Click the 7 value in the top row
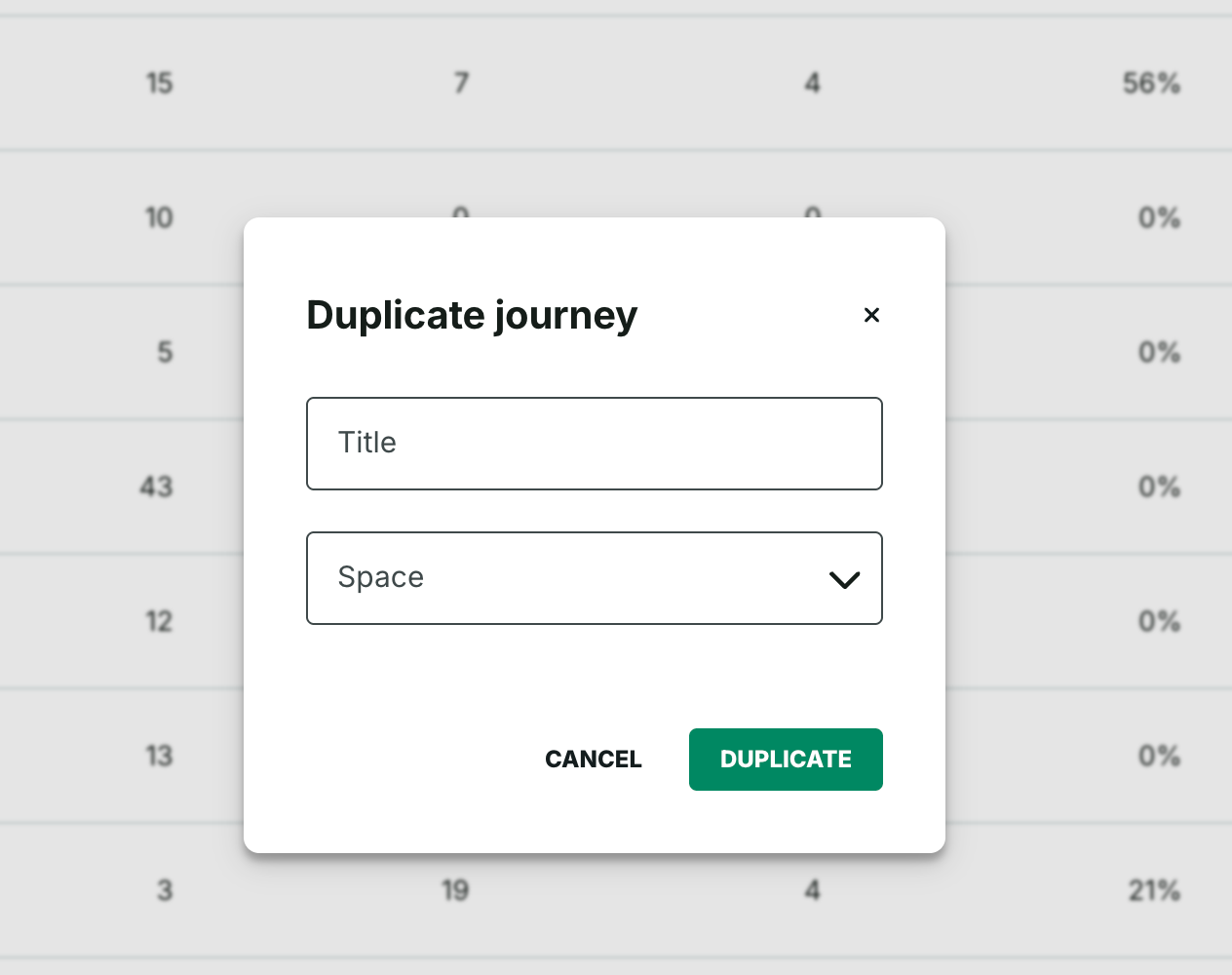This screenshot has height=975, width=1232. (461, 84)
